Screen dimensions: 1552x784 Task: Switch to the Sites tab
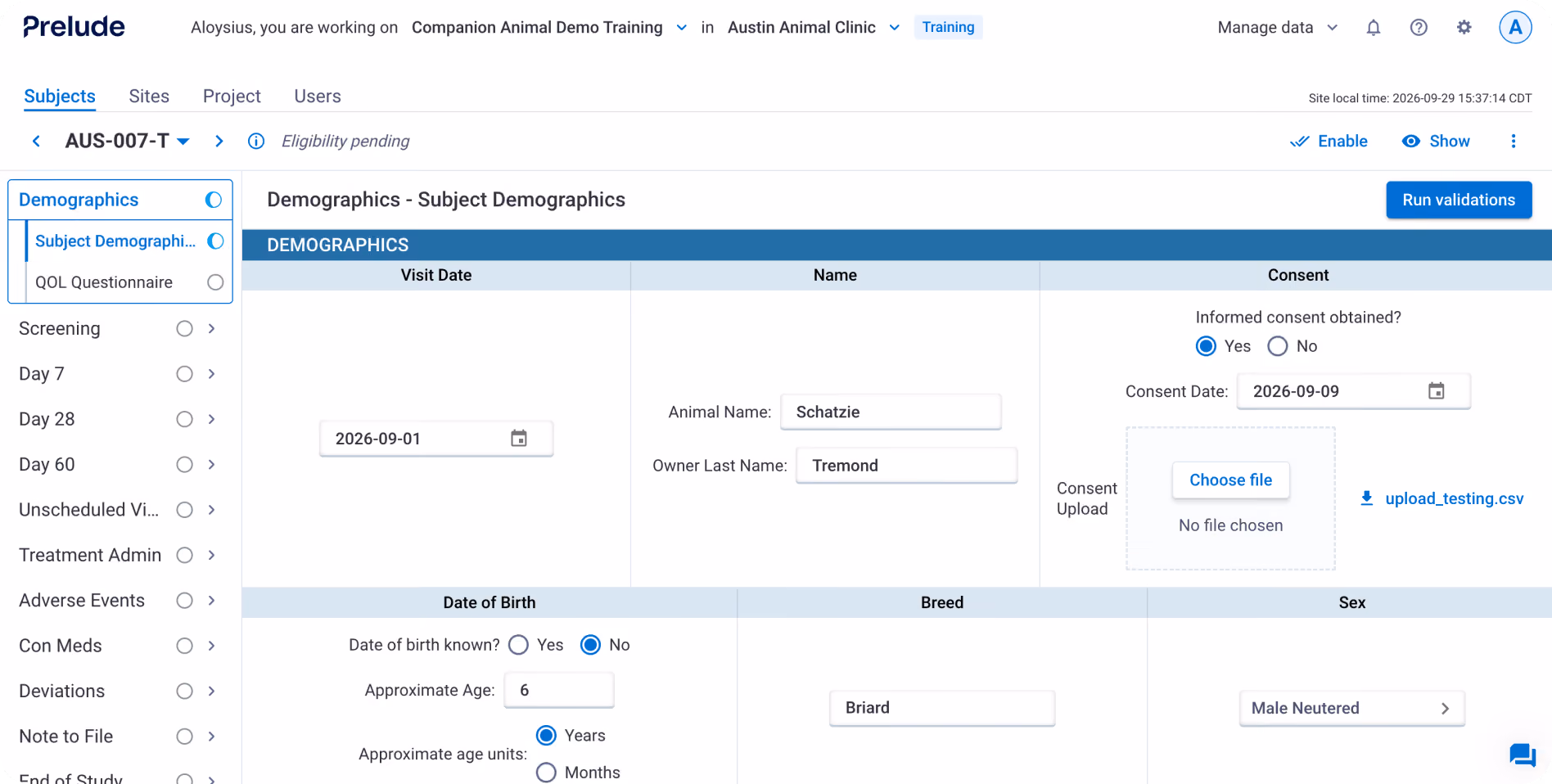[149, 96]
